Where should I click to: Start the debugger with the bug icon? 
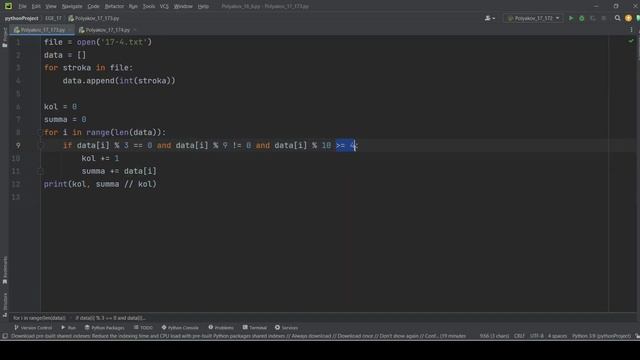click(582, 18)
